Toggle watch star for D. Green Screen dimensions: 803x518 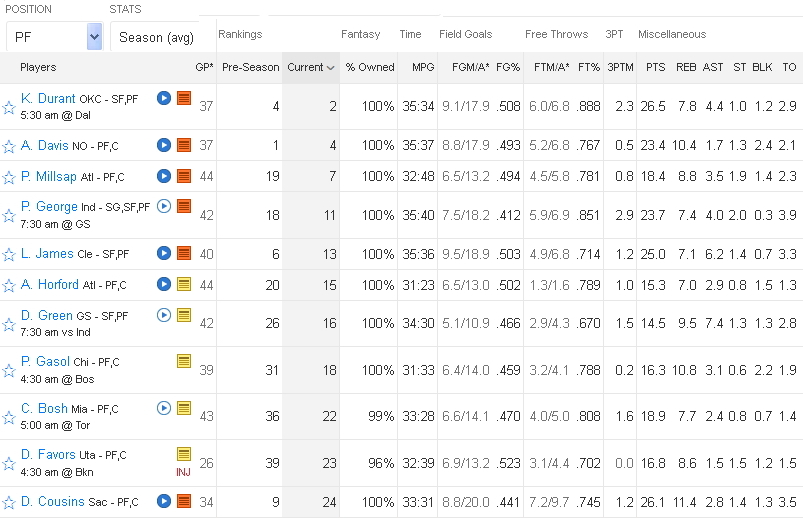coord(9,323)
